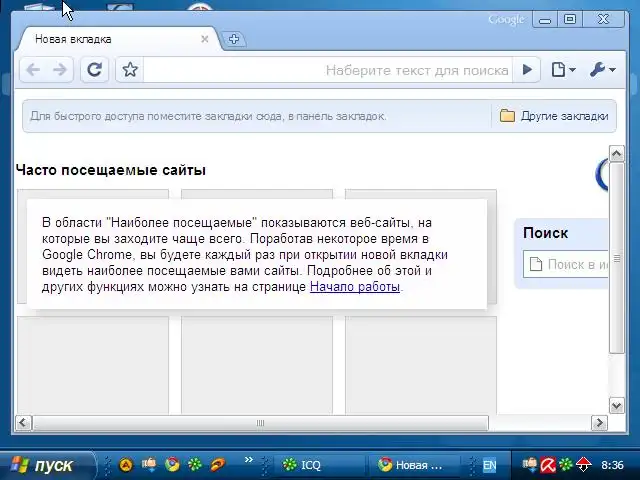Open a new tab with the plus button

tap(233, 39)
